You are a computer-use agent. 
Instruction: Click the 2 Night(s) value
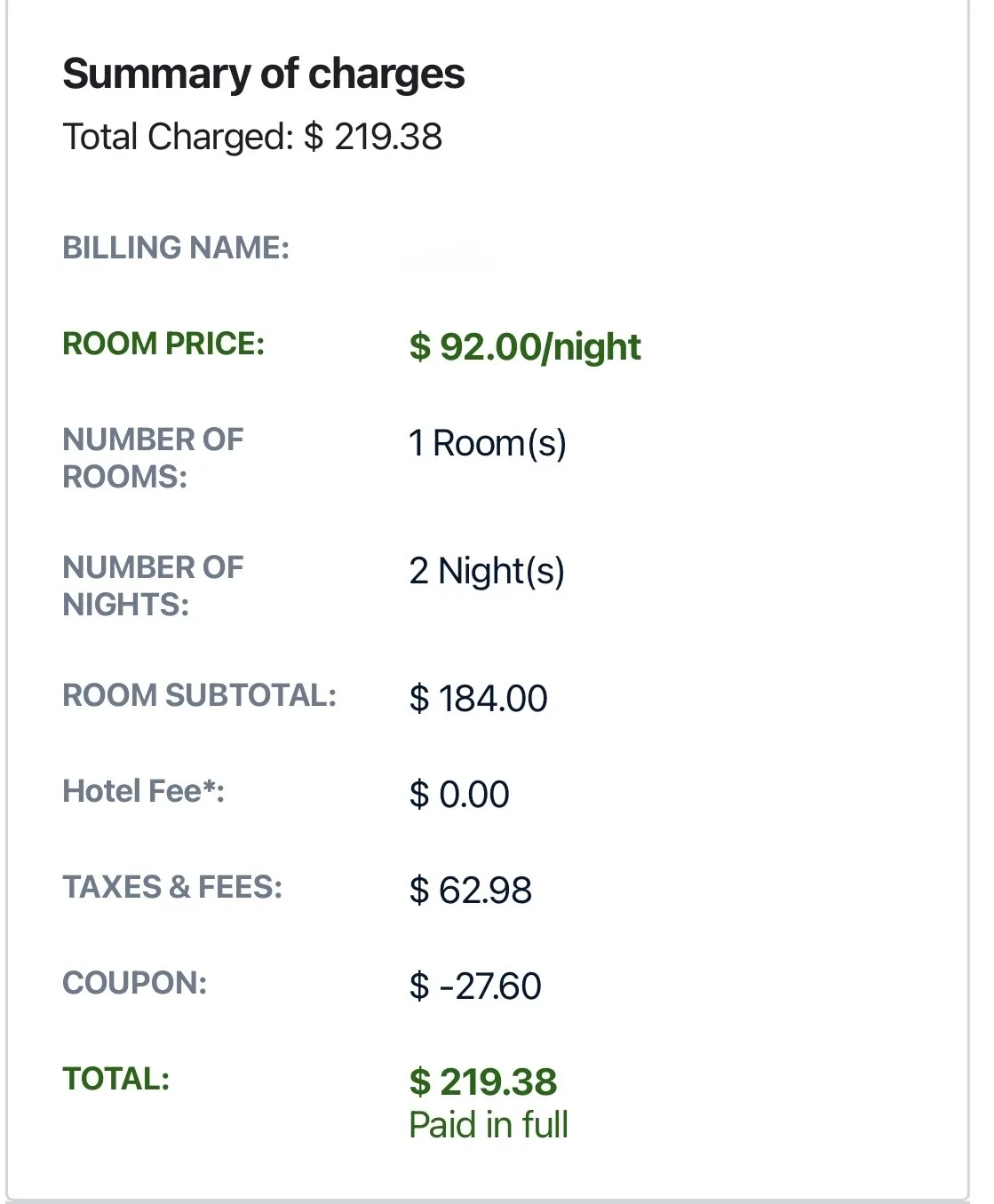(487, 571)
